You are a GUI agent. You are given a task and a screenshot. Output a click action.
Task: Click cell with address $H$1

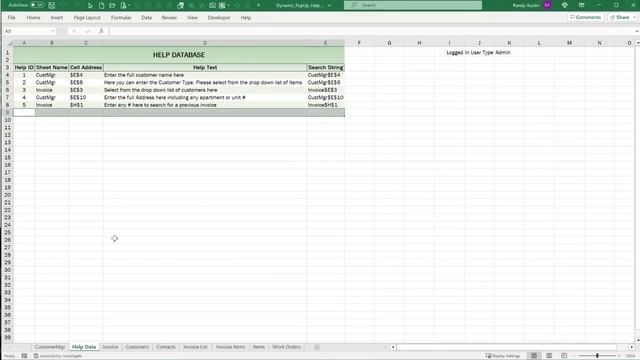(86, 105)
